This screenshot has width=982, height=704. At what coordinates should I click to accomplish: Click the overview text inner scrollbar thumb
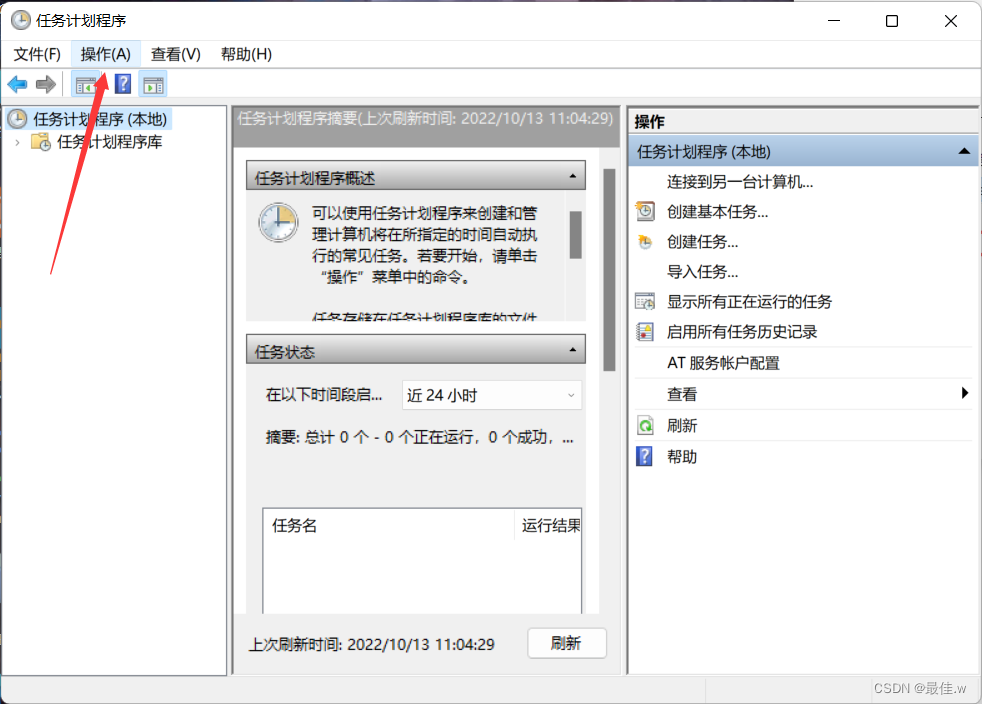(x=576, y=235)
